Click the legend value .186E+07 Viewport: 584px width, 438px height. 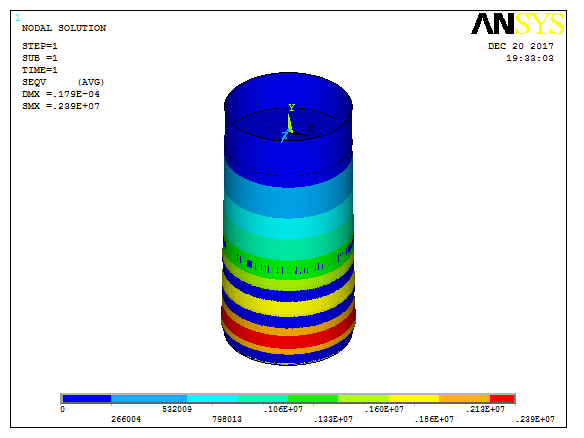pos(434,419)
